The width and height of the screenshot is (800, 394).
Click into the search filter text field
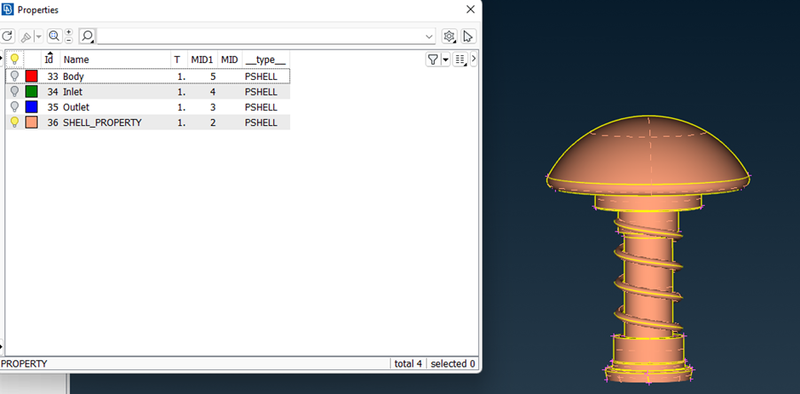pyautogui.click(x=260, y=37)
